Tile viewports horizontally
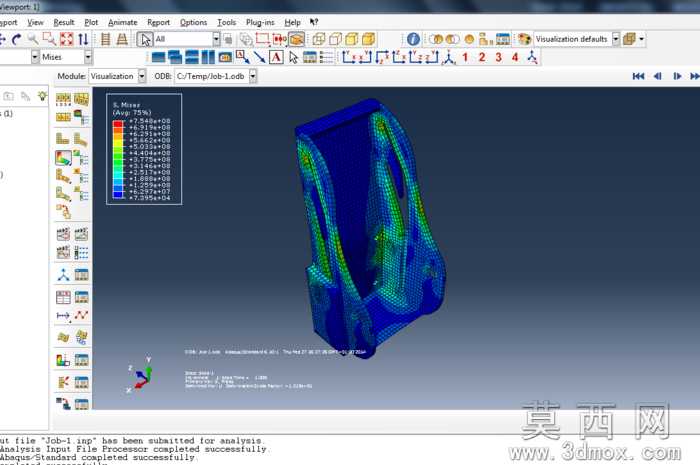 click(x=192, y=57)
